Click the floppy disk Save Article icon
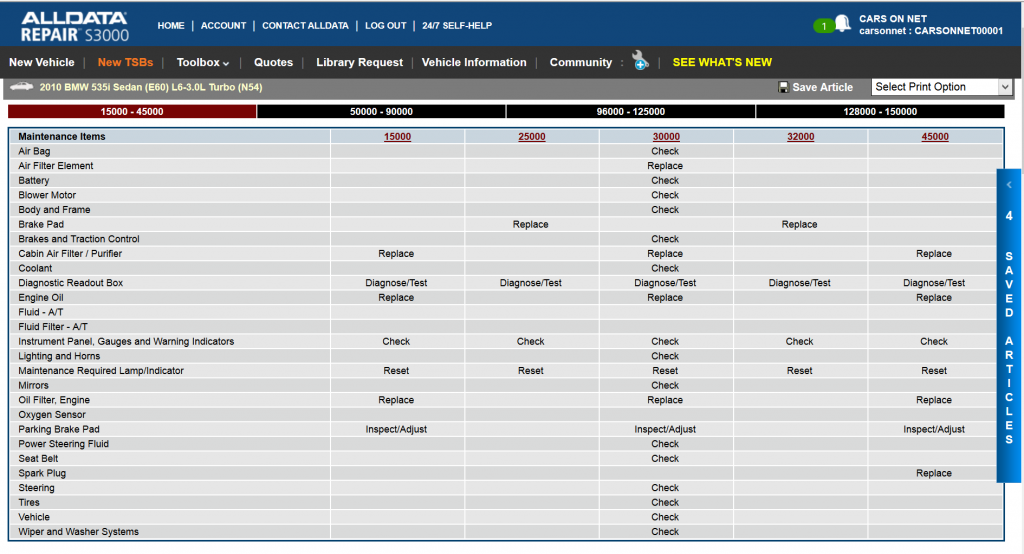The image size is (1024, 554). 783,87
